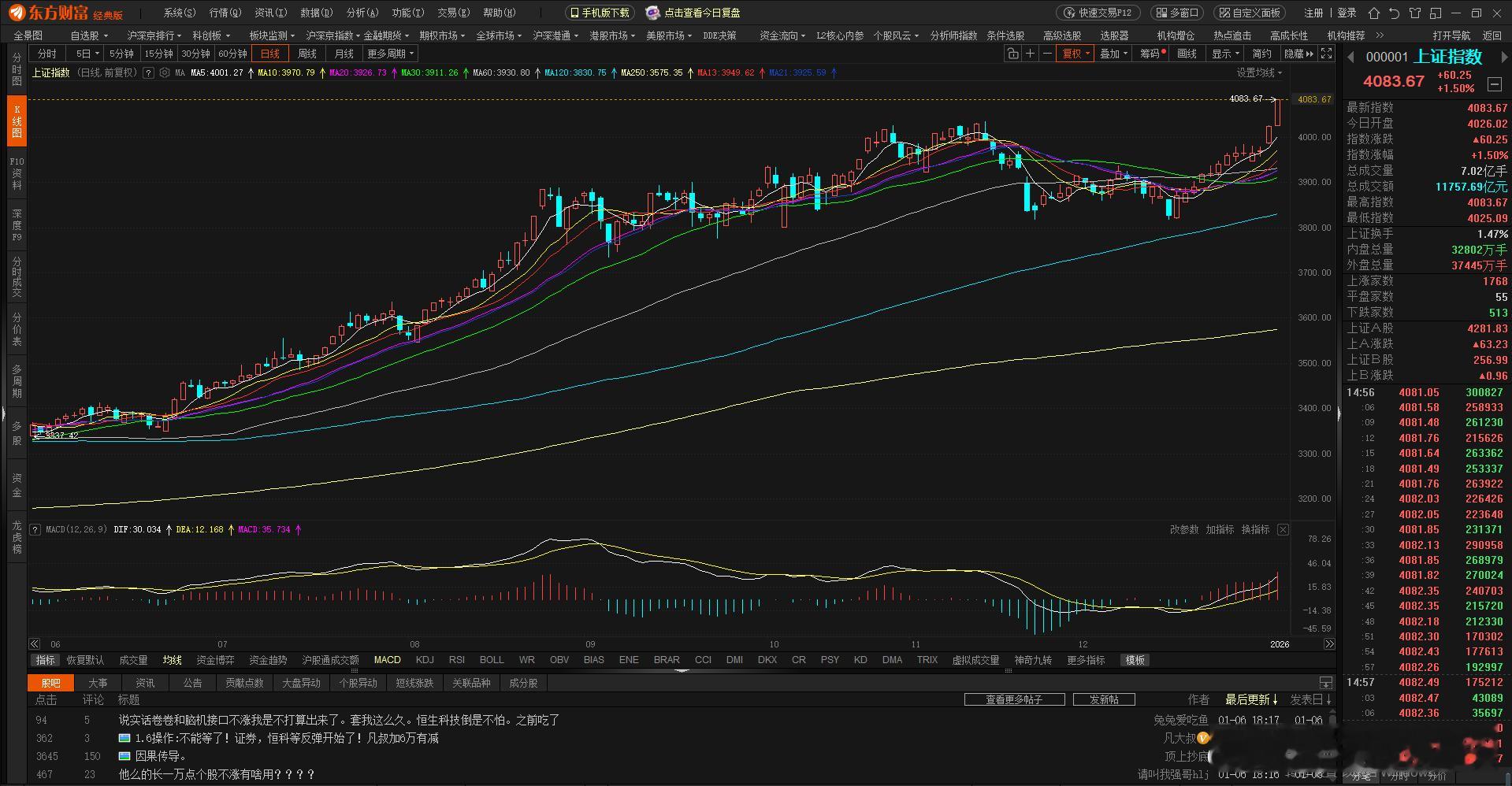Viewport: 1512px width, 786px height.
Task: Switch to the 大事 tab
Action: click(x=98, y=683)
